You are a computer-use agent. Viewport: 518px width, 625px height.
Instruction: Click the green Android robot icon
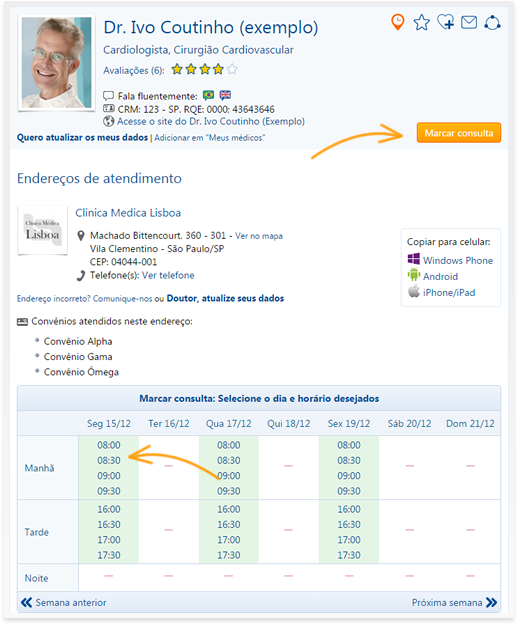pyautogui.click(x=414, y=275)
